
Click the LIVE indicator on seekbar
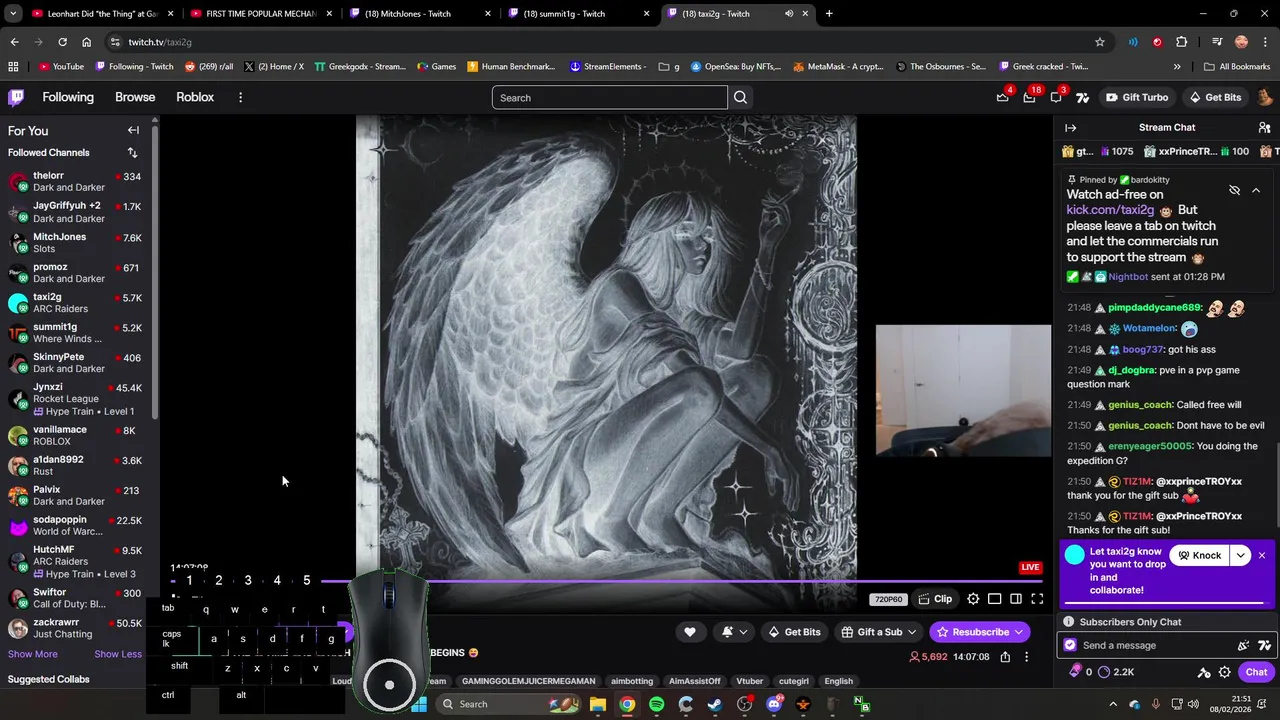(x=1030, y=567)
